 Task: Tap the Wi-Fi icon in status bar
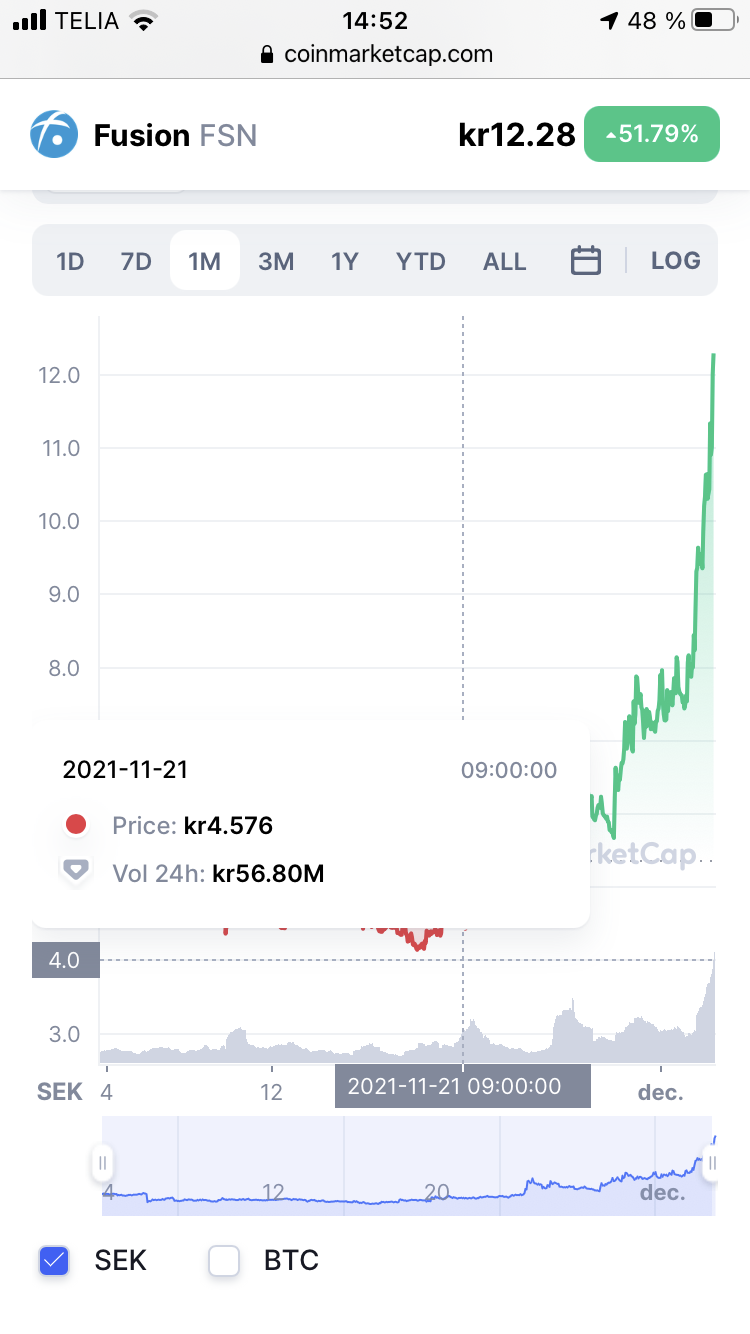(145, 20)
